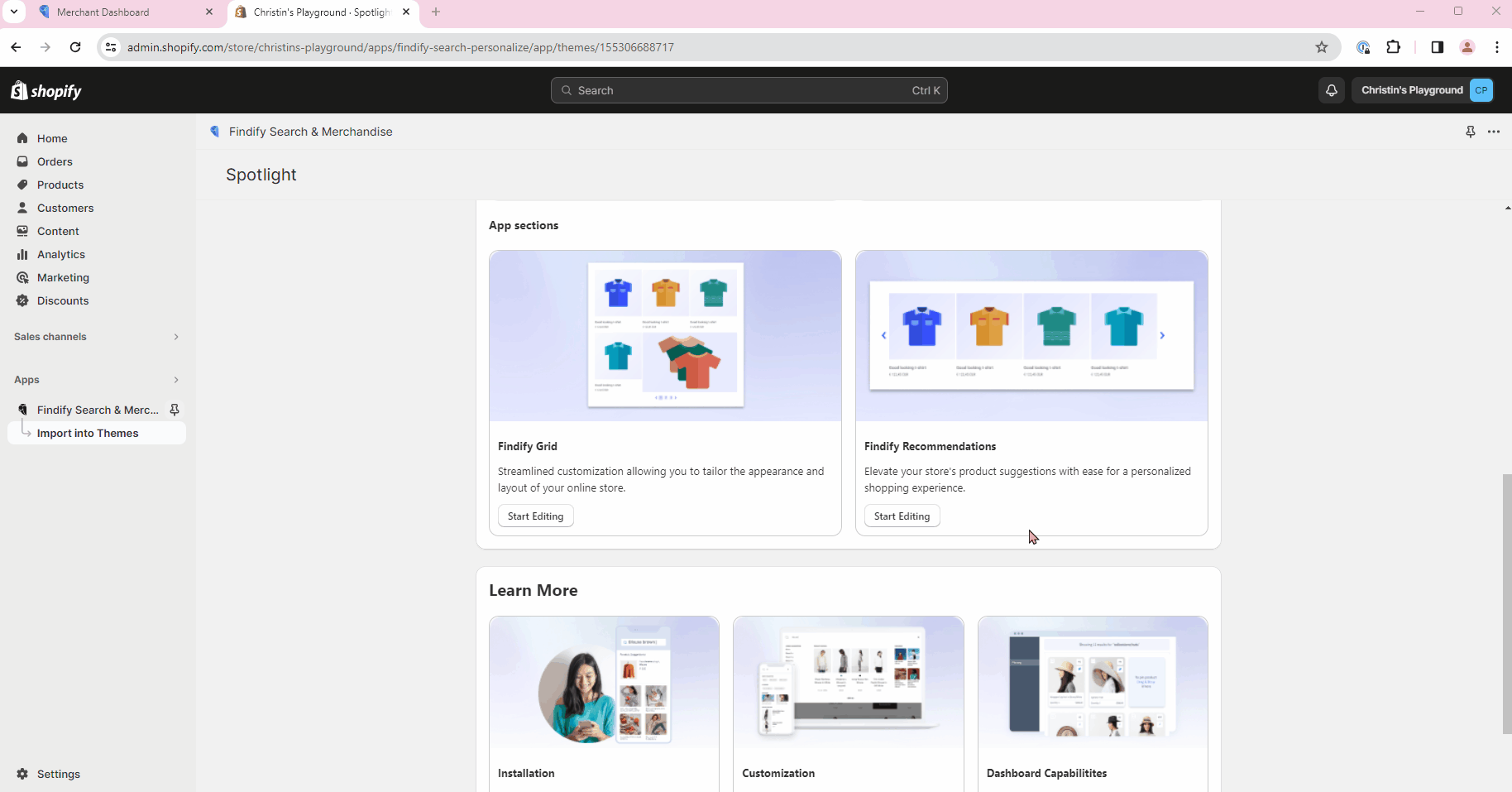Click the Dashboard Capabilitites card title
This screenshot has height=792, width=1512.
pos(1046,773)
